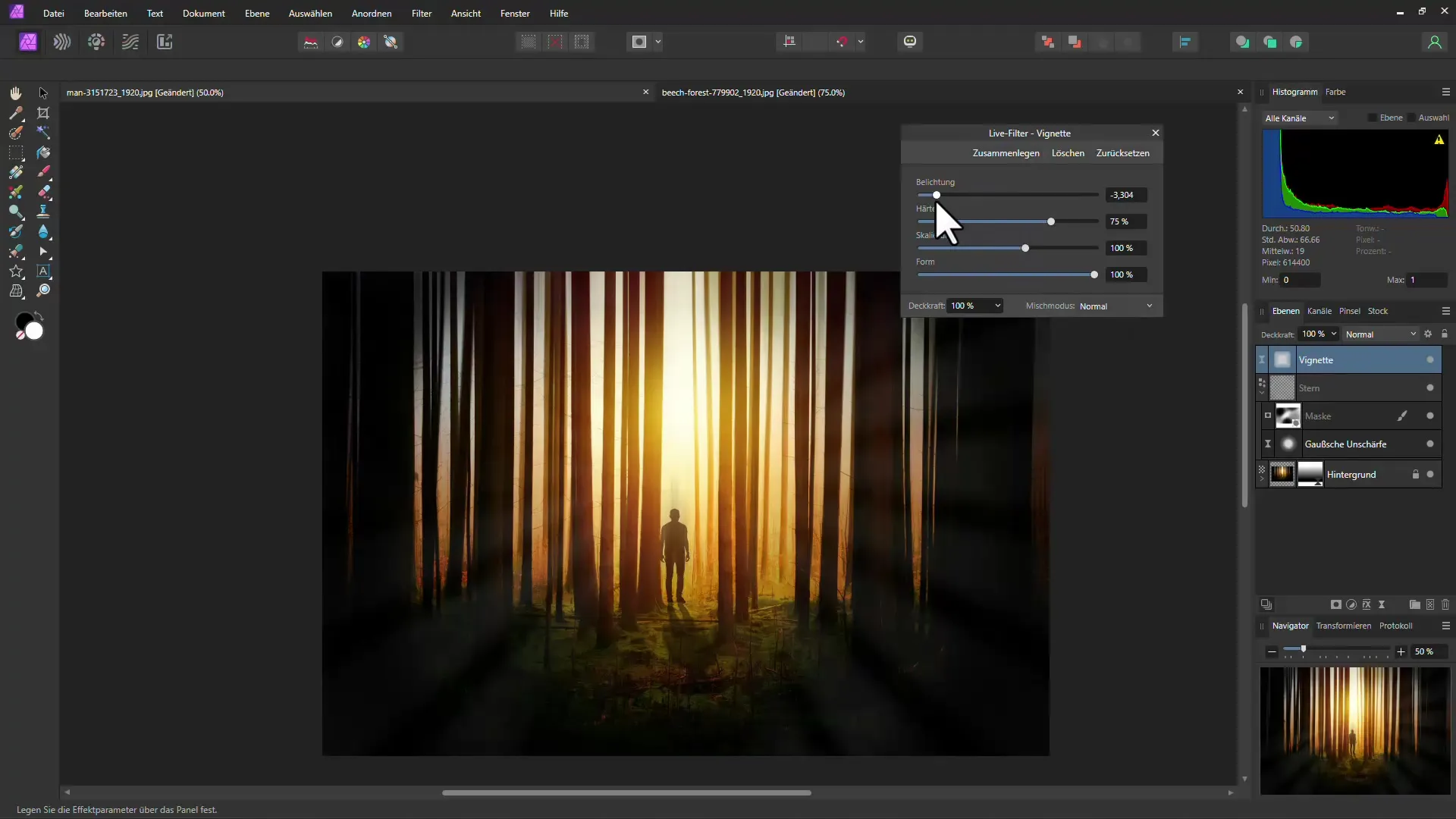Select the Dodge brush tool
The width and height of the screenshot is (1456, 819).
tap(15, 212)
